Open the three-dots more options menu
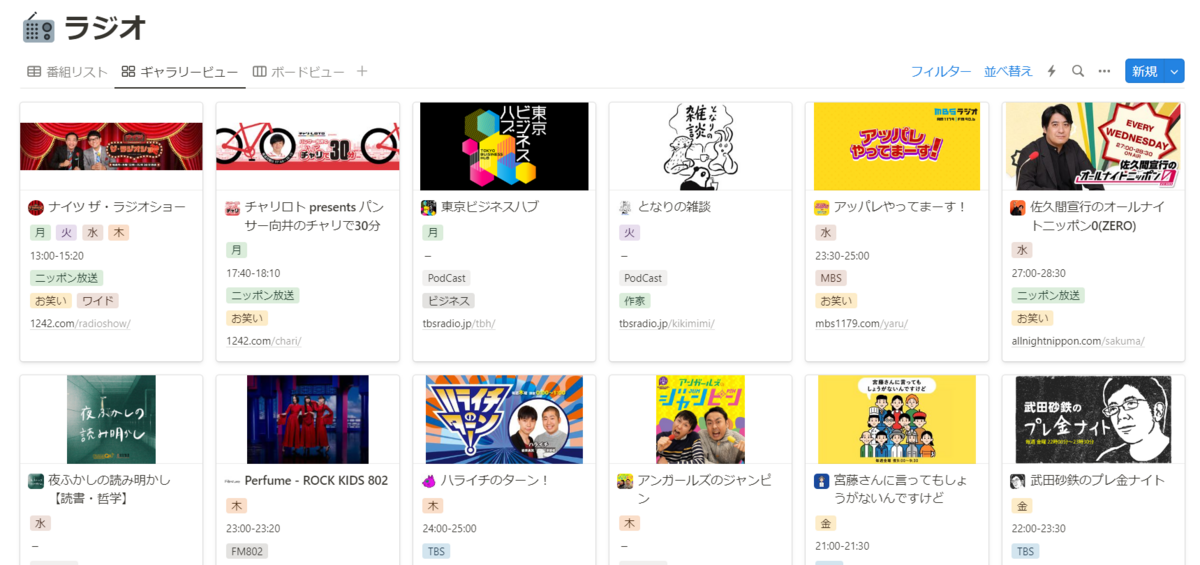This screenshot has width=1200, height=565. (x=1104, y=71)
